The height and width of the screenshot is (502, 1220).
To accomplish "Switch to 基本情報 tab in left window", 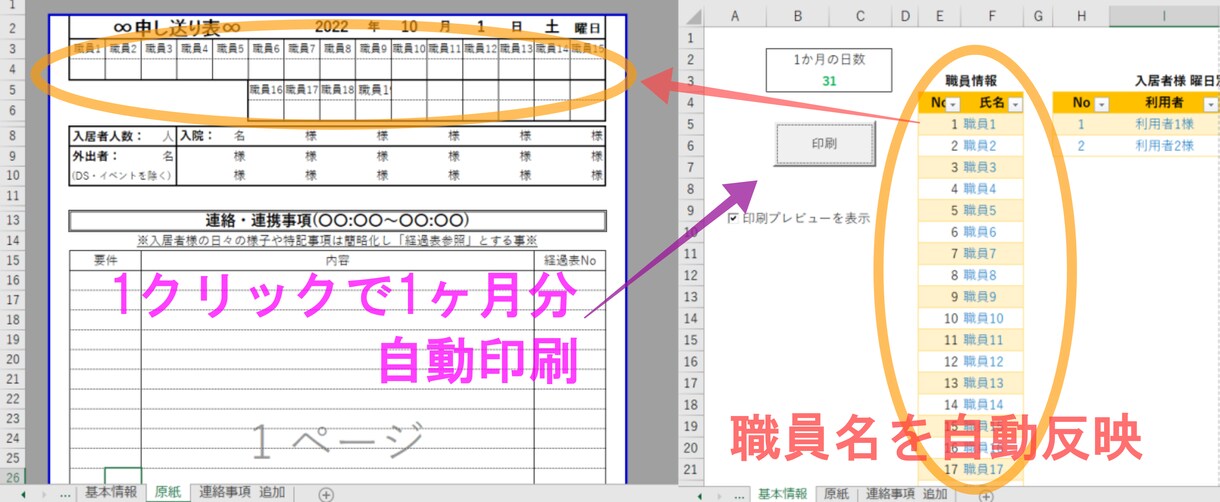I will 110,492.
